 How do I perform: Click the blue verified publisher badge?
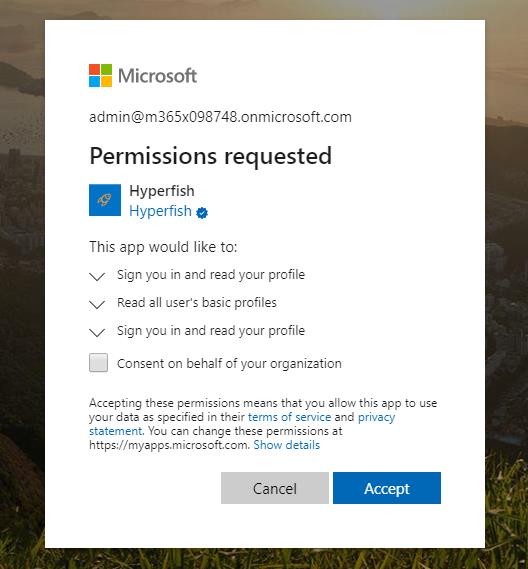202,213
